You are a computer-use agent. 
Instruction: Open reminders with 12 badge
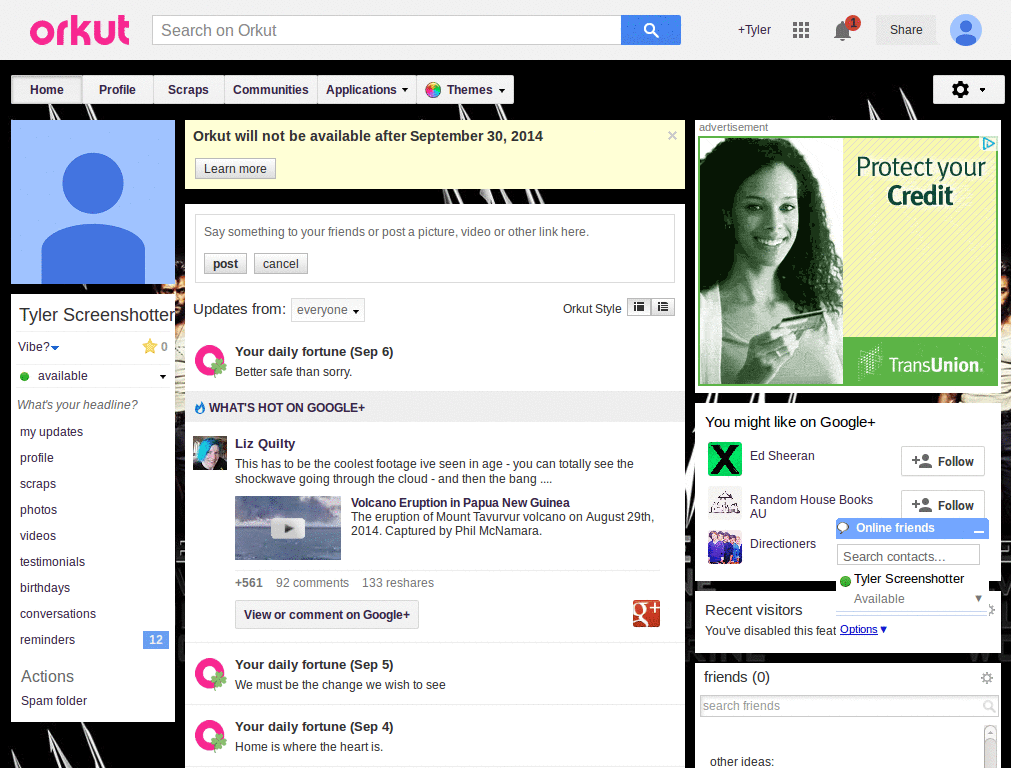[x=93, y=640]
